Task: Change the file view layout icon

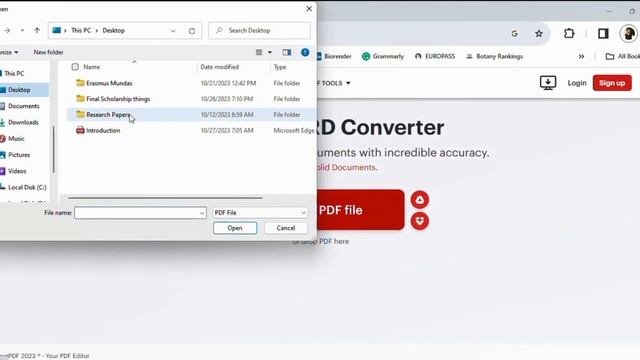Action: click(x=259, y=52)
